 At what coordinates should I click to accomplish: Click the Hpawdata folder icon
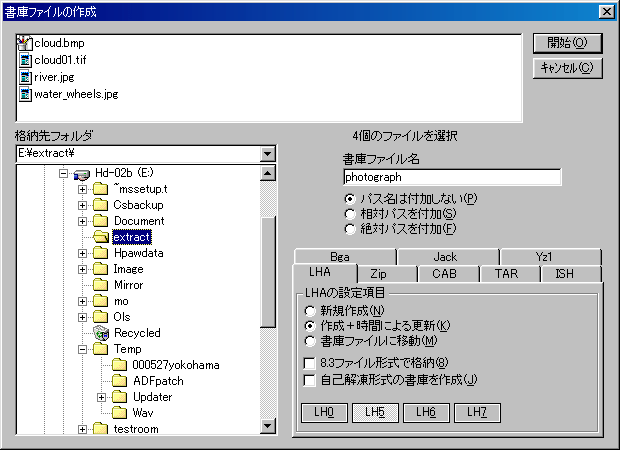(x=100, y=253)
